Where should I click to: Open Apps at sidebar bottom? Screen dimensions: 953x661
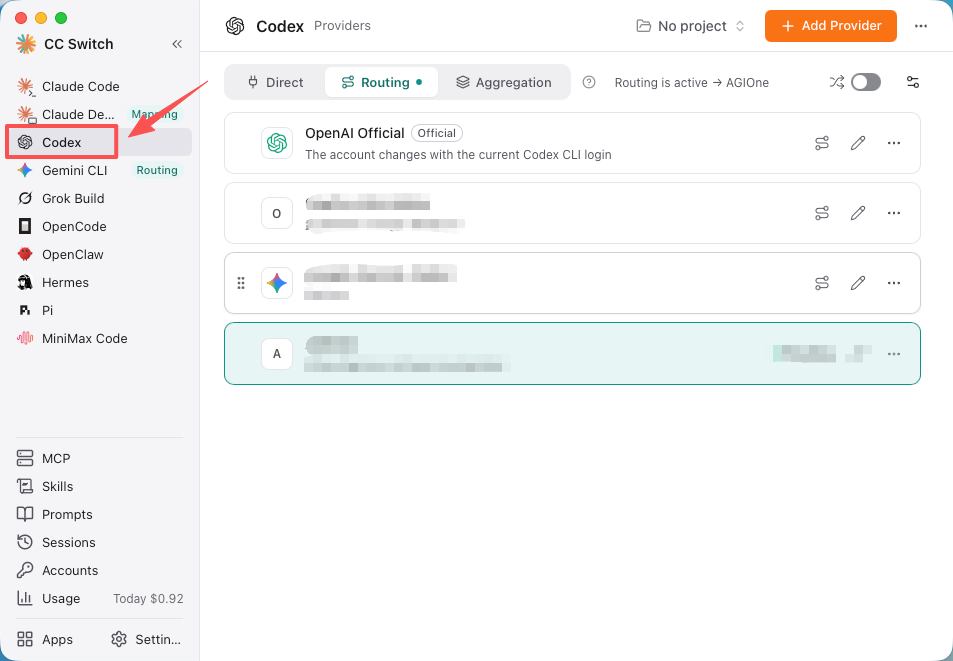(x=45, y=639)
